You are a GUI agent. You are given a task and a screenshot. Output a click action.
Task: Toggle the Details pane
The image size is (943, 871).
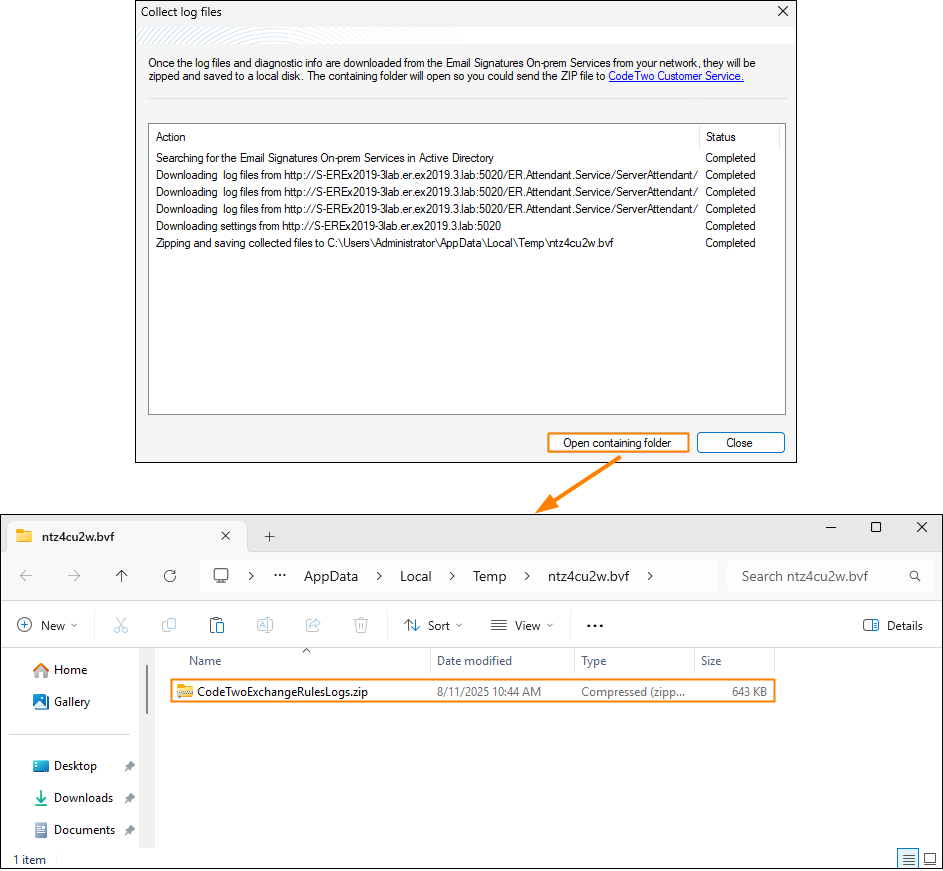892,625
